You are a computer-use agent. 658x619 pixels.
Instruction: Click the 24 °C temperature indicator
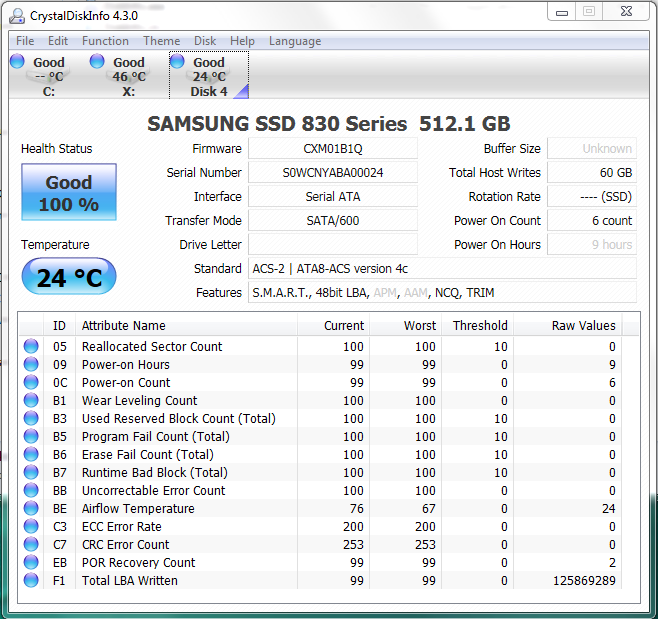69,277
